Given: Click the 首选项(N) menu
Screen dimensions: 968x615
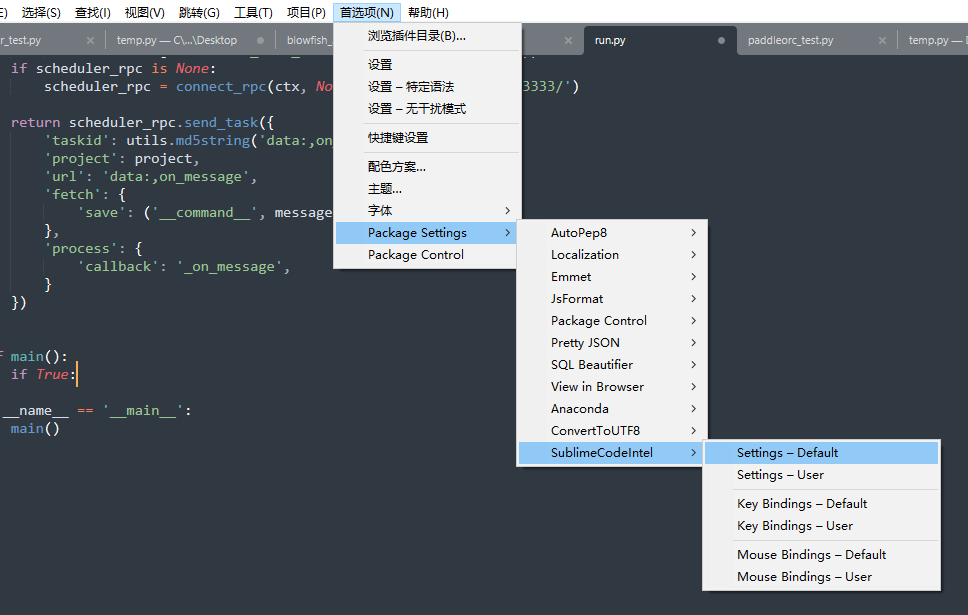Looking at the screenshot, I should coord(367,12).
